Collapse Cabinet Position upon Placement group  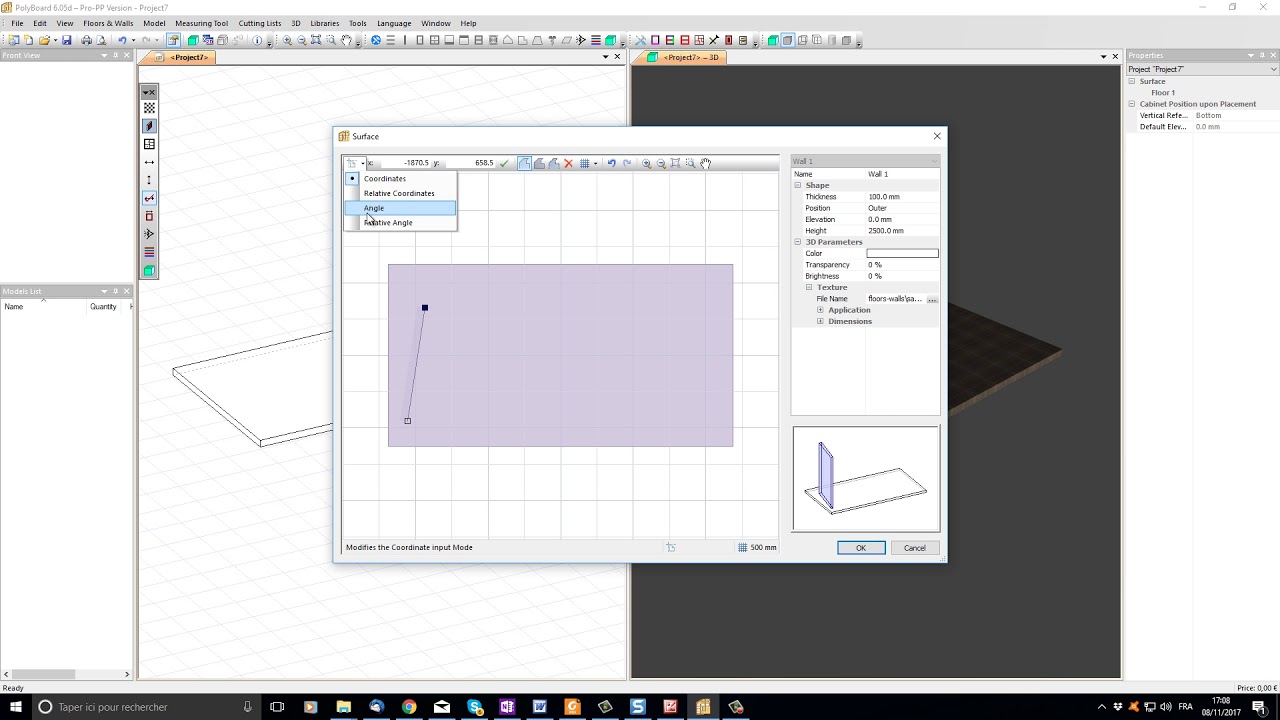[x=1132, y=104]
